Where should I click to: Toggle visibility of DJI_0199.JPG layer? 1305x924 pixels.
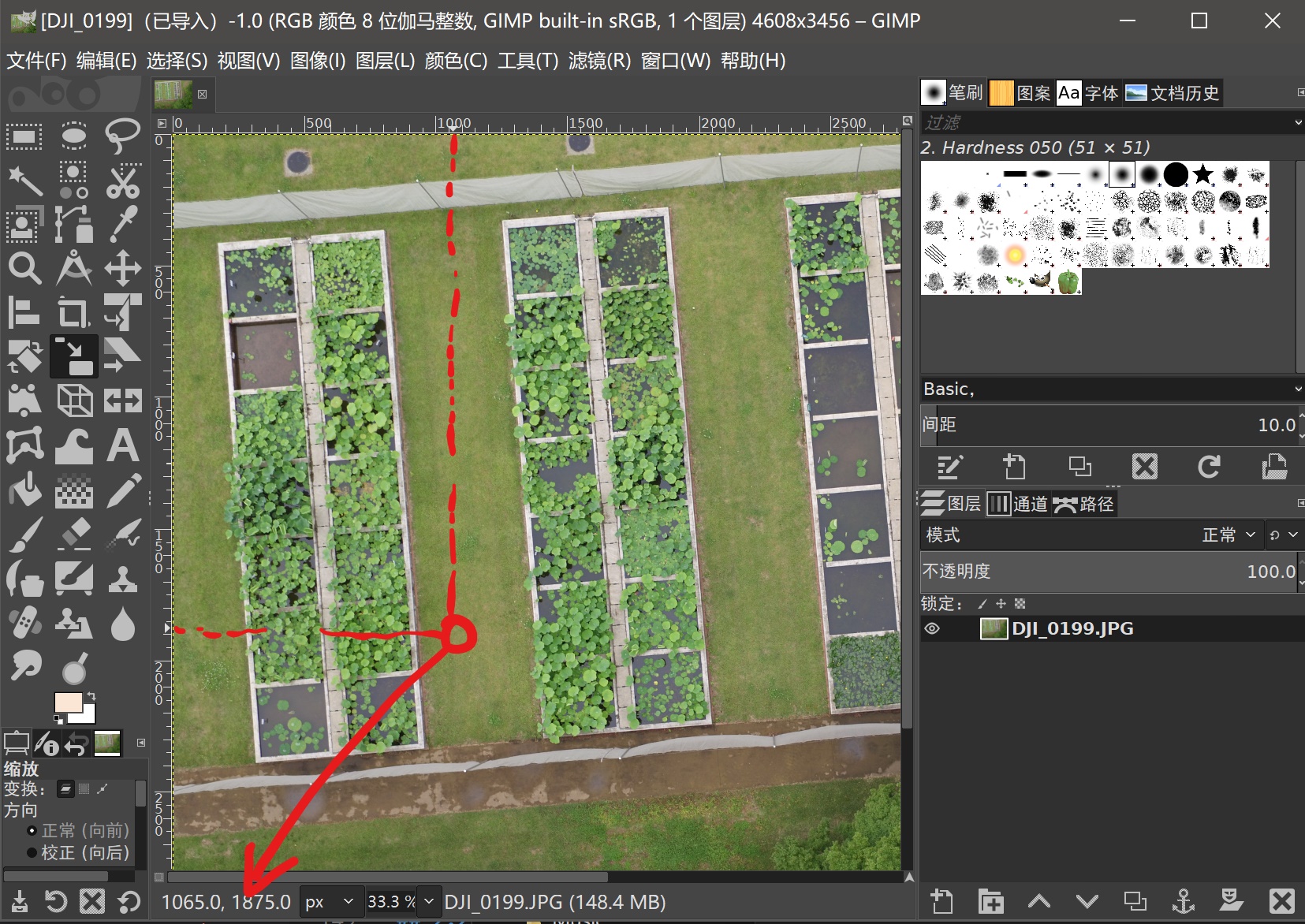[x=932, y=628]
